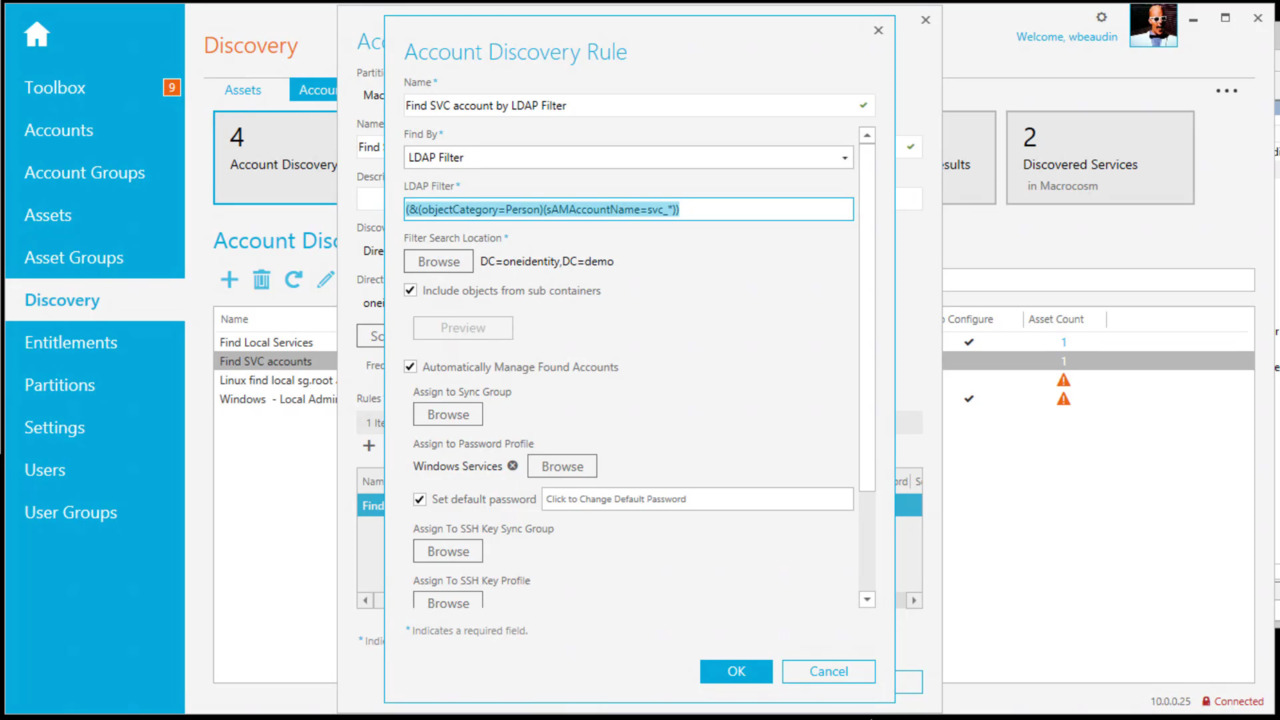The height and width of the screenshot is (720, 1280).
Task: Click the user avatar picture
Action: point(1153,25)
